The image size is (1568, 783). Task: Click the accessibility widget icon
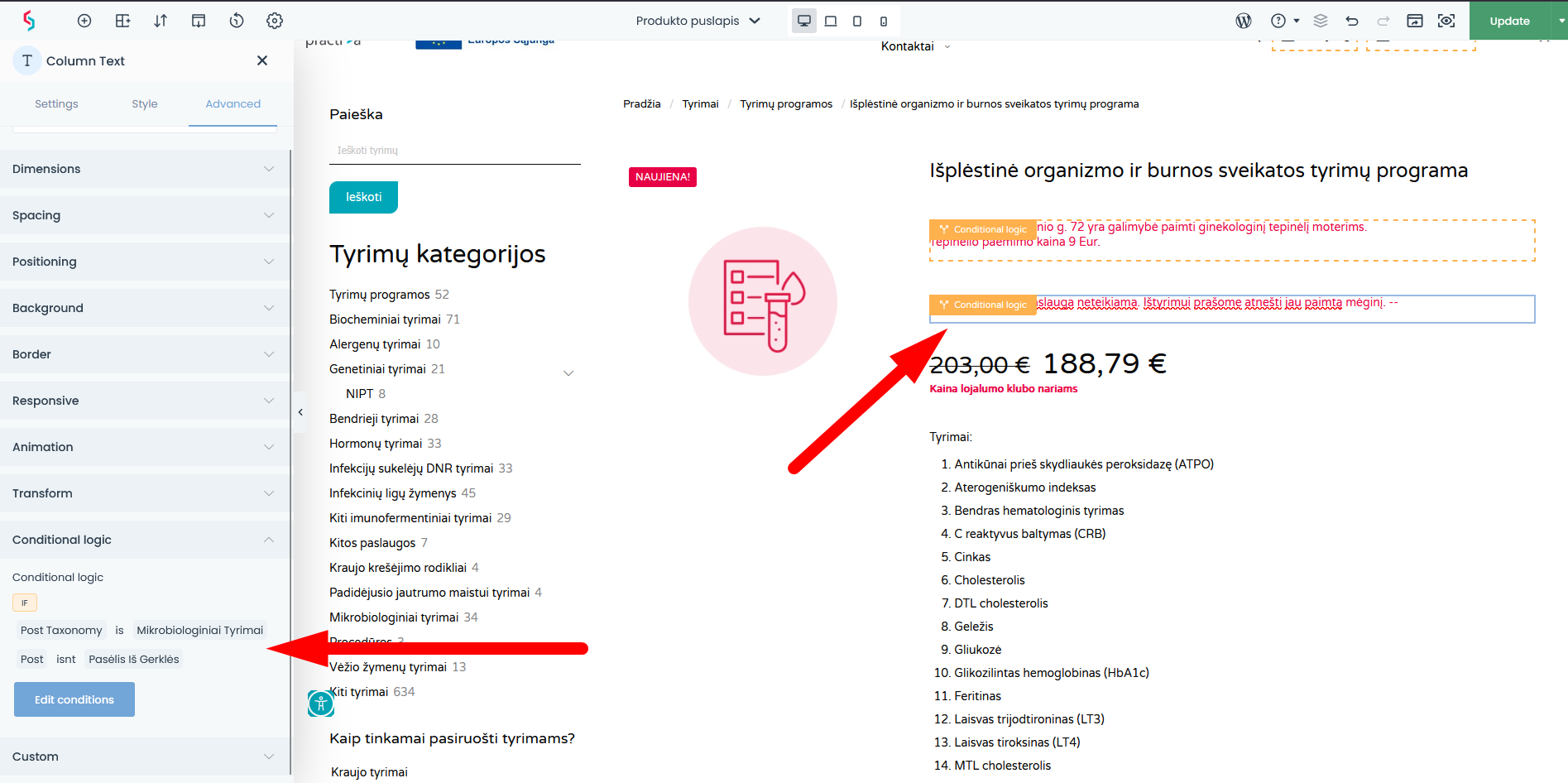point(321,704)
